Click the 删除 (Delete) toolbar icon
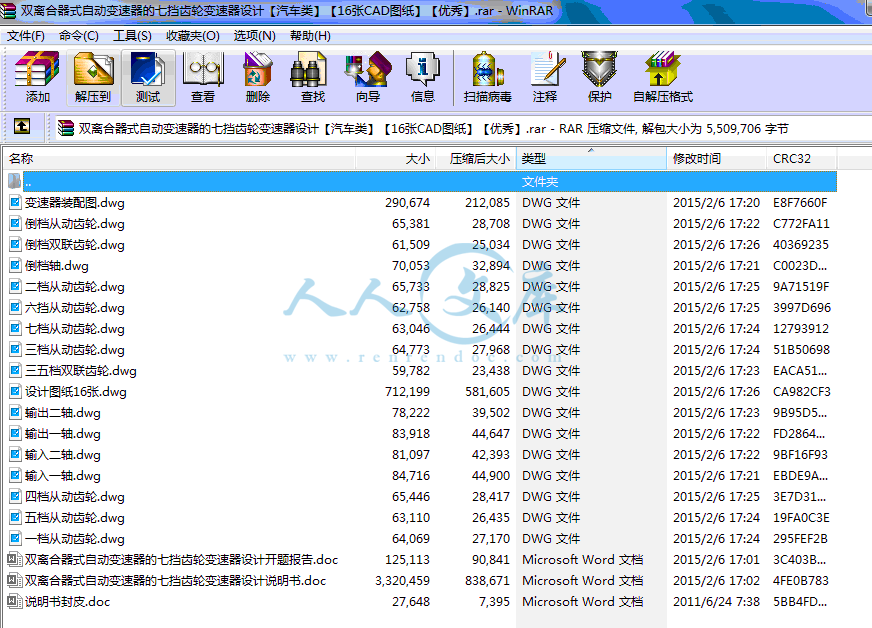The height and width of the screenshot is (628, 872). [257, 77]
